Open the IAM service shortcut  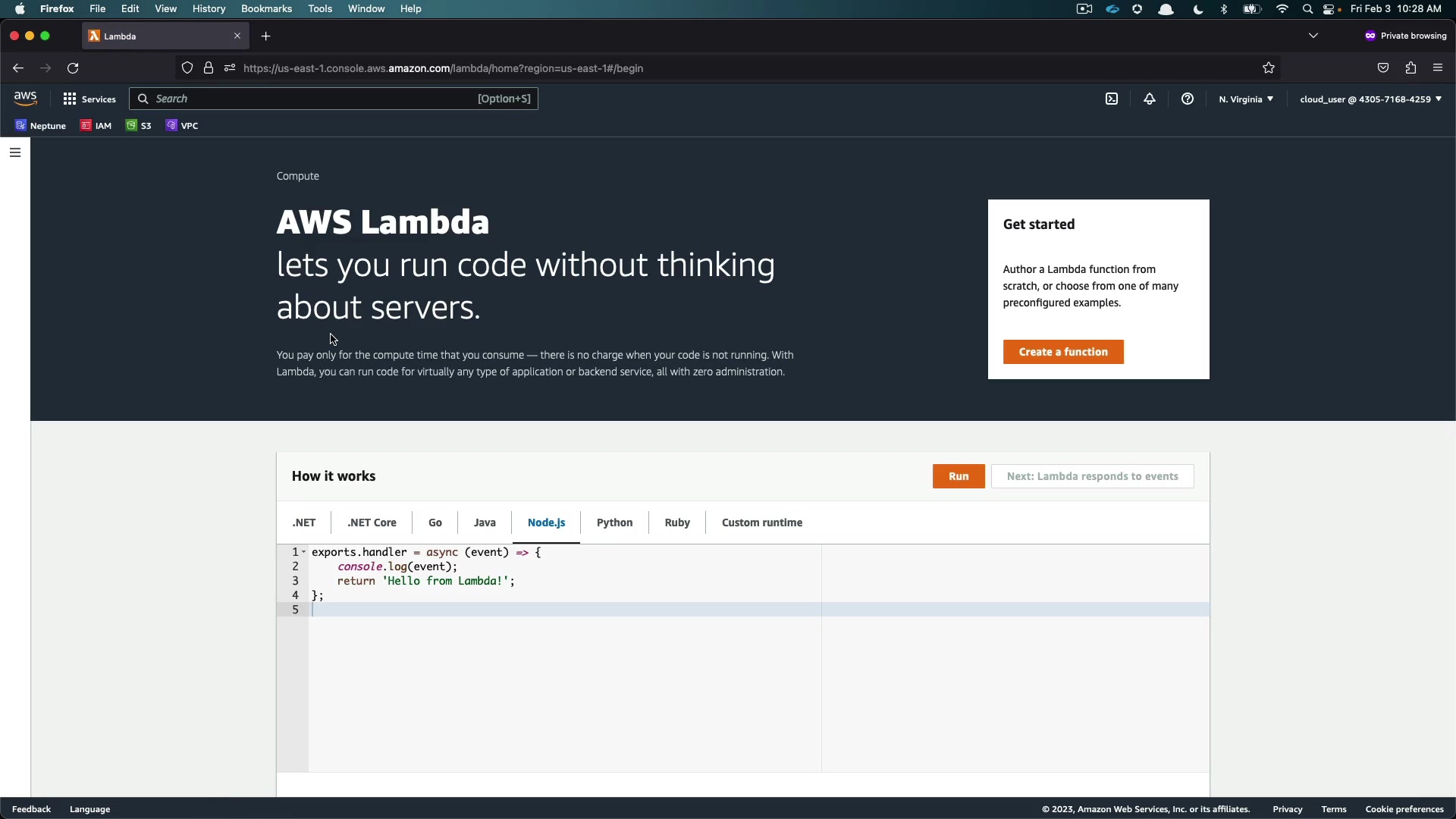tap(96, 126)
